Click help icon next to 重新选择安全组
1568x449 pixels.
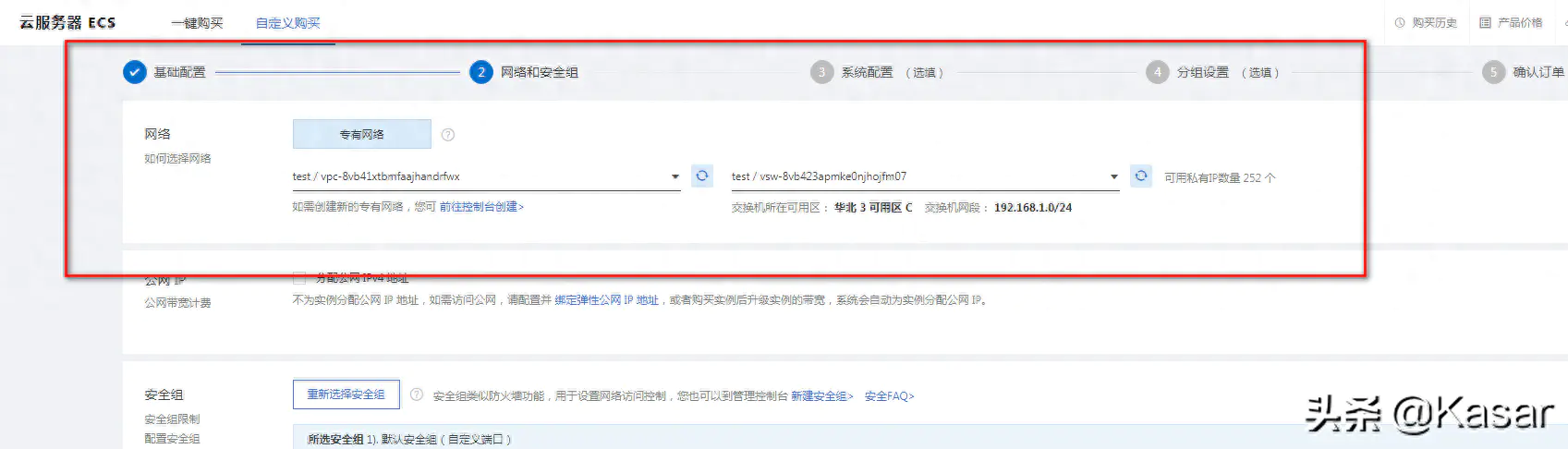417,394
